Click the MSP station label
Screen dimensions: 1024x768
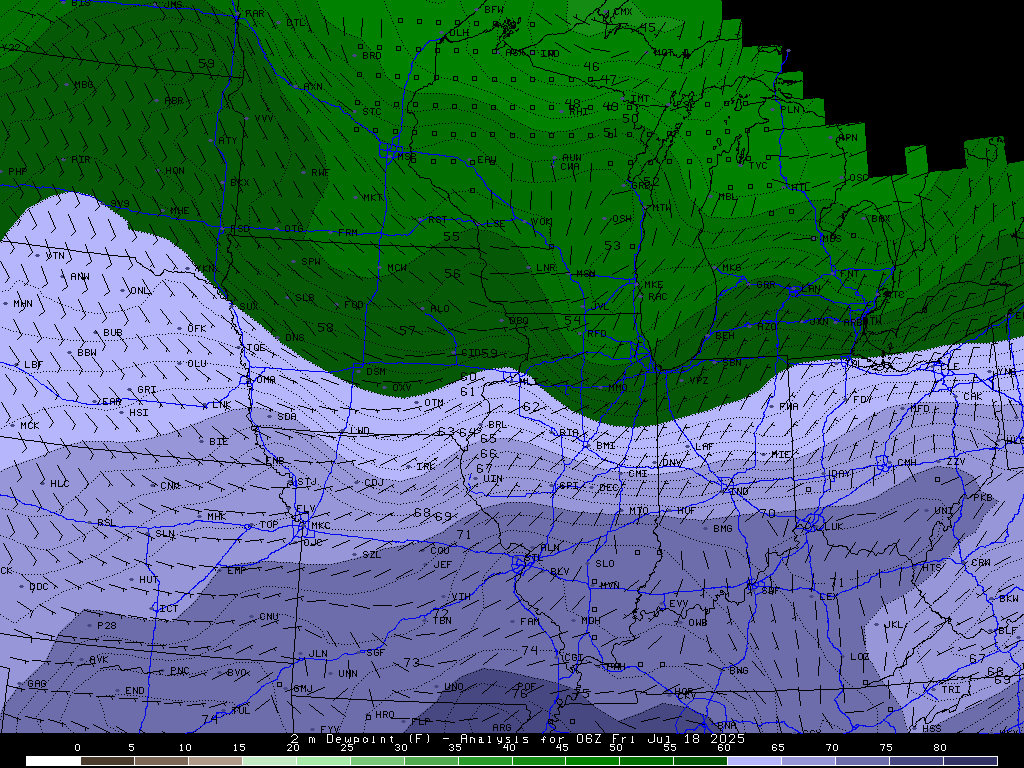click(406, 157)
